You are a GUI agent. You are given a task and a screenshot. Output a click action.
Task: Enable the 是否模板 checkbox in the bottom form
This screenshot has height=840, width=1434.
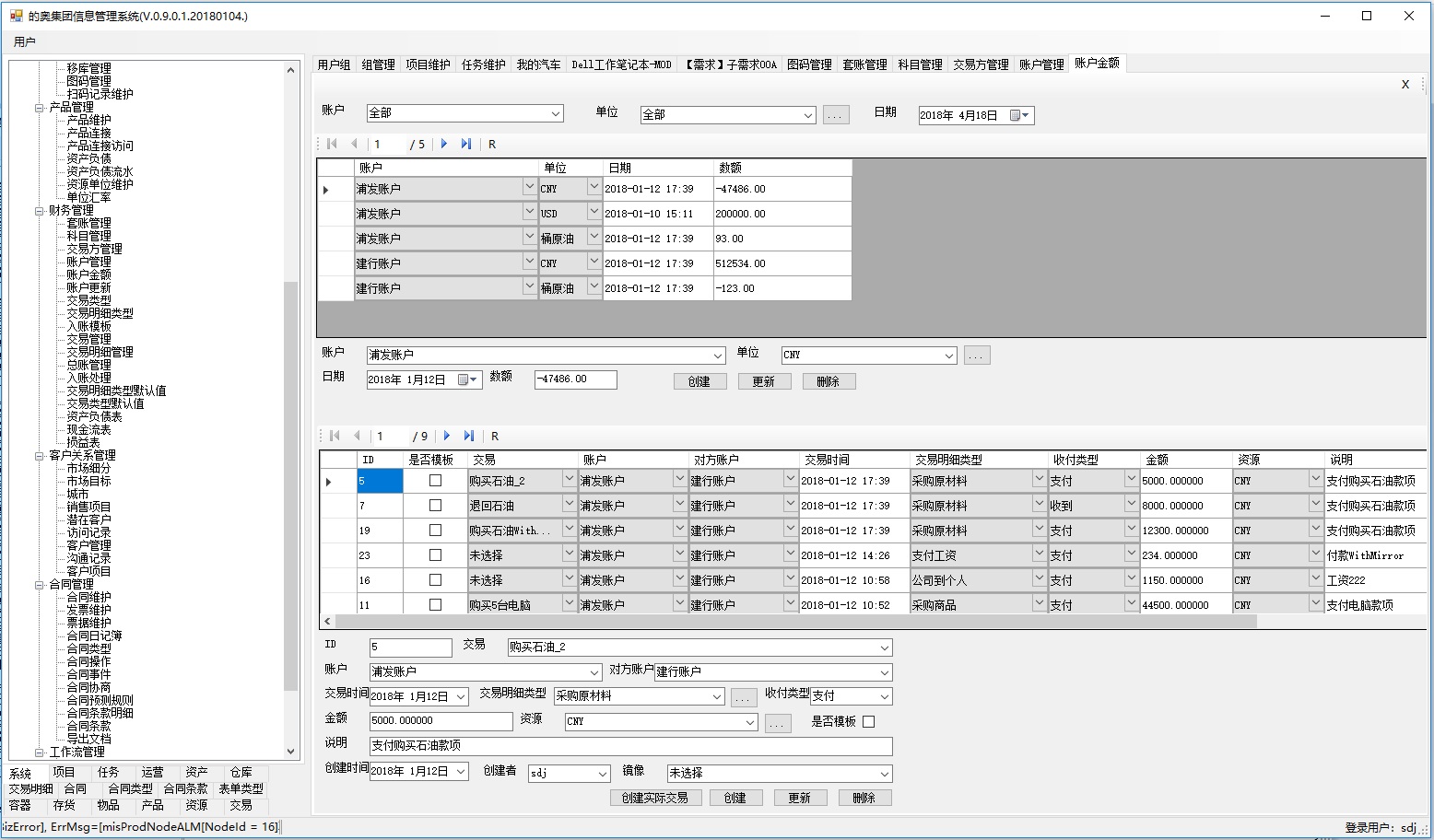[869, 722]
